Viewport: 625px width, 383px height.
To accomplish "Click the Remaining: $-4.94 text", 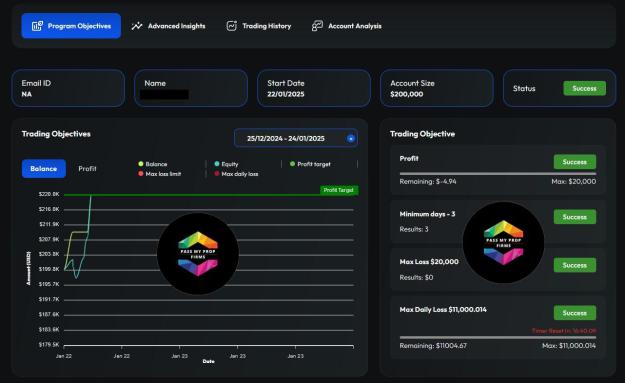I will (428, 181).
